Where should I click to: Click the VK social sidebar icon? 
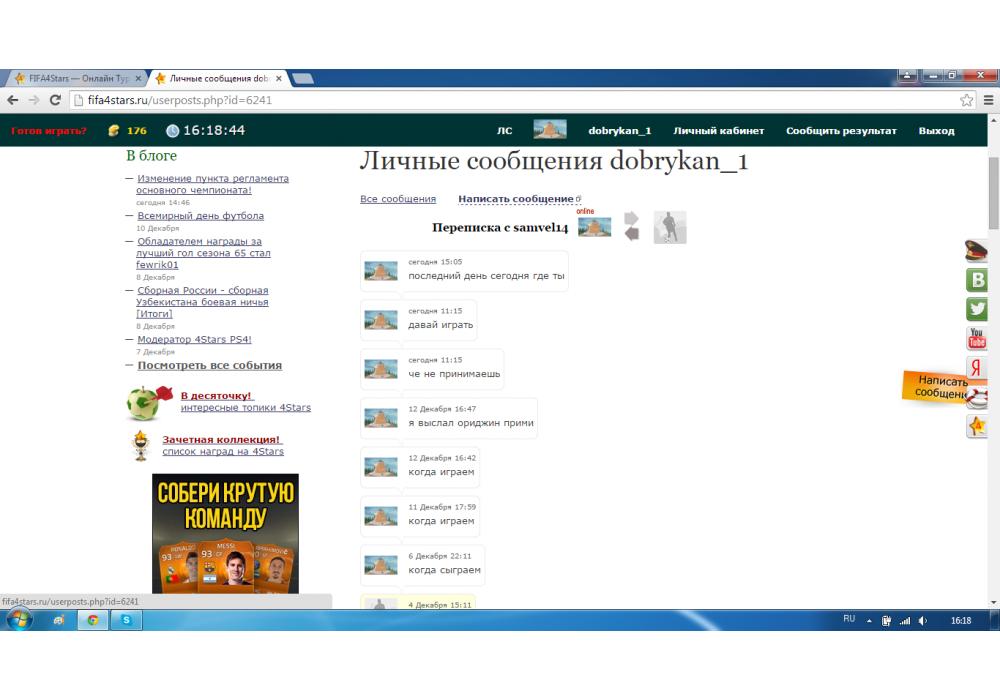tap(976, 280)
